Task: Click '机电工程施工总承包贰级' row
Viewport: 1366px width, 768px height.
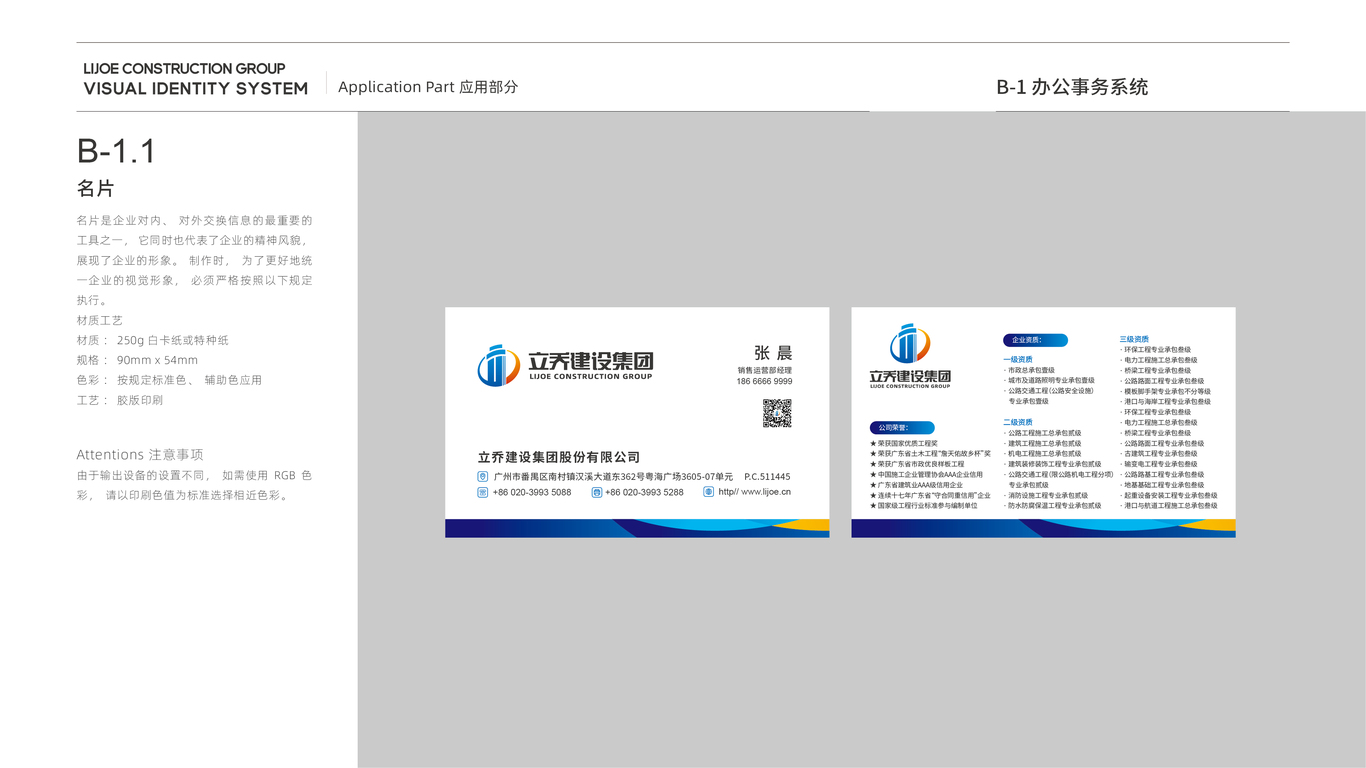Action: point(1042,454)
